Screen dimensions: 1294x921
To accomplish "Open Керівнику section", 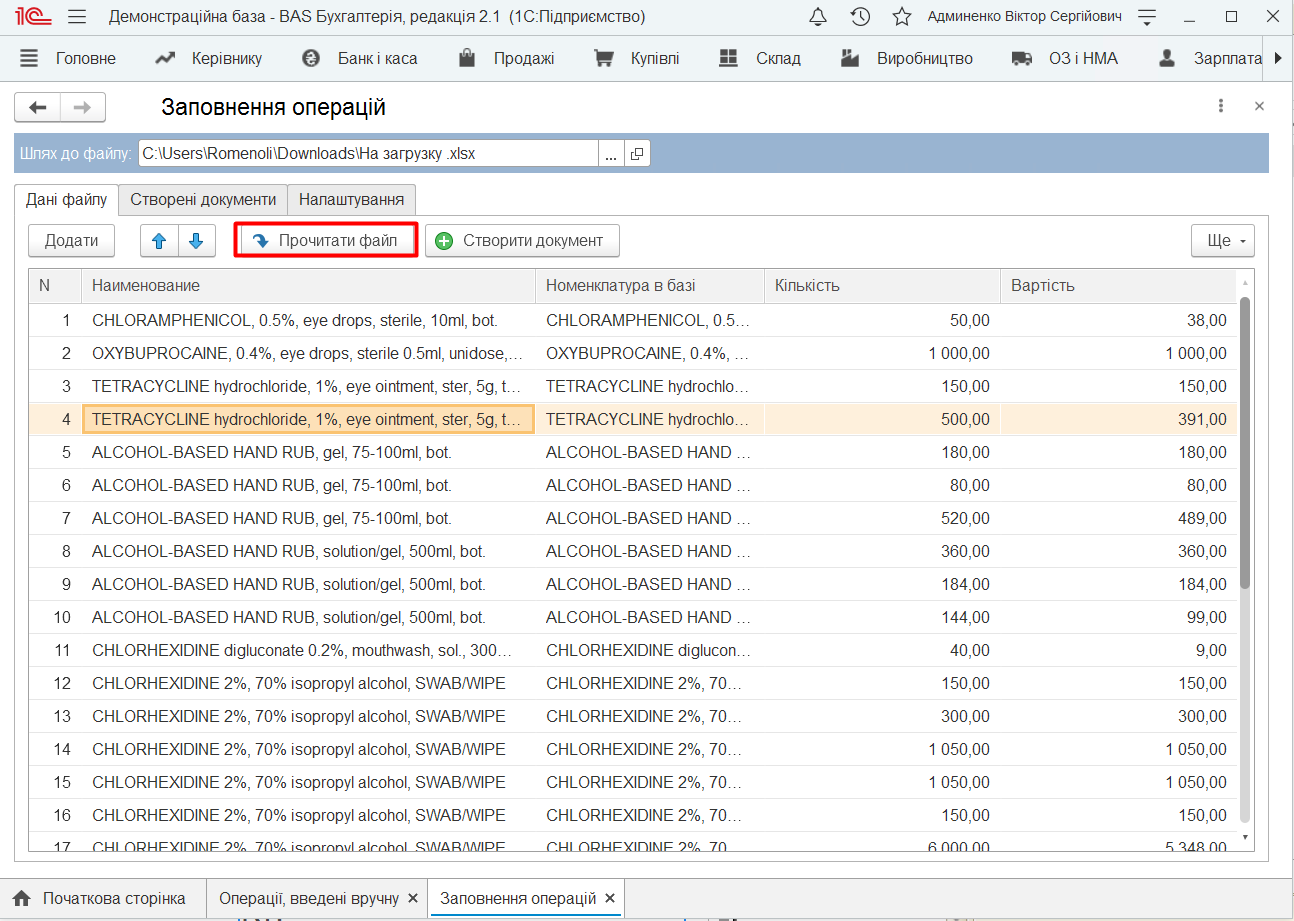I will click(x=209, y=58).
